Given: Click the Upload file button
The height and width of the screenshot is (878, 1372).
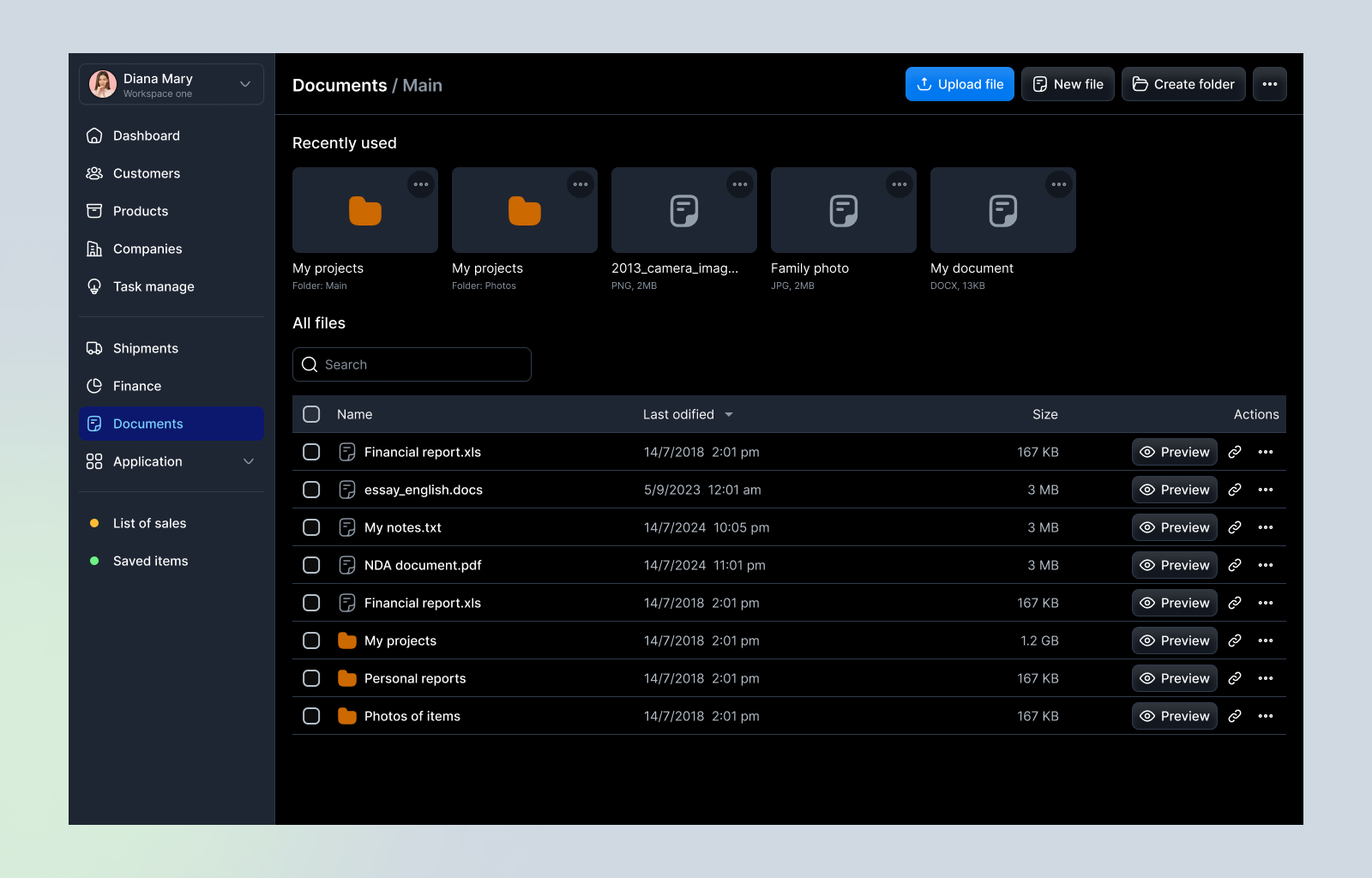Looking at the screenshot, I should click(x=959, y=84).
